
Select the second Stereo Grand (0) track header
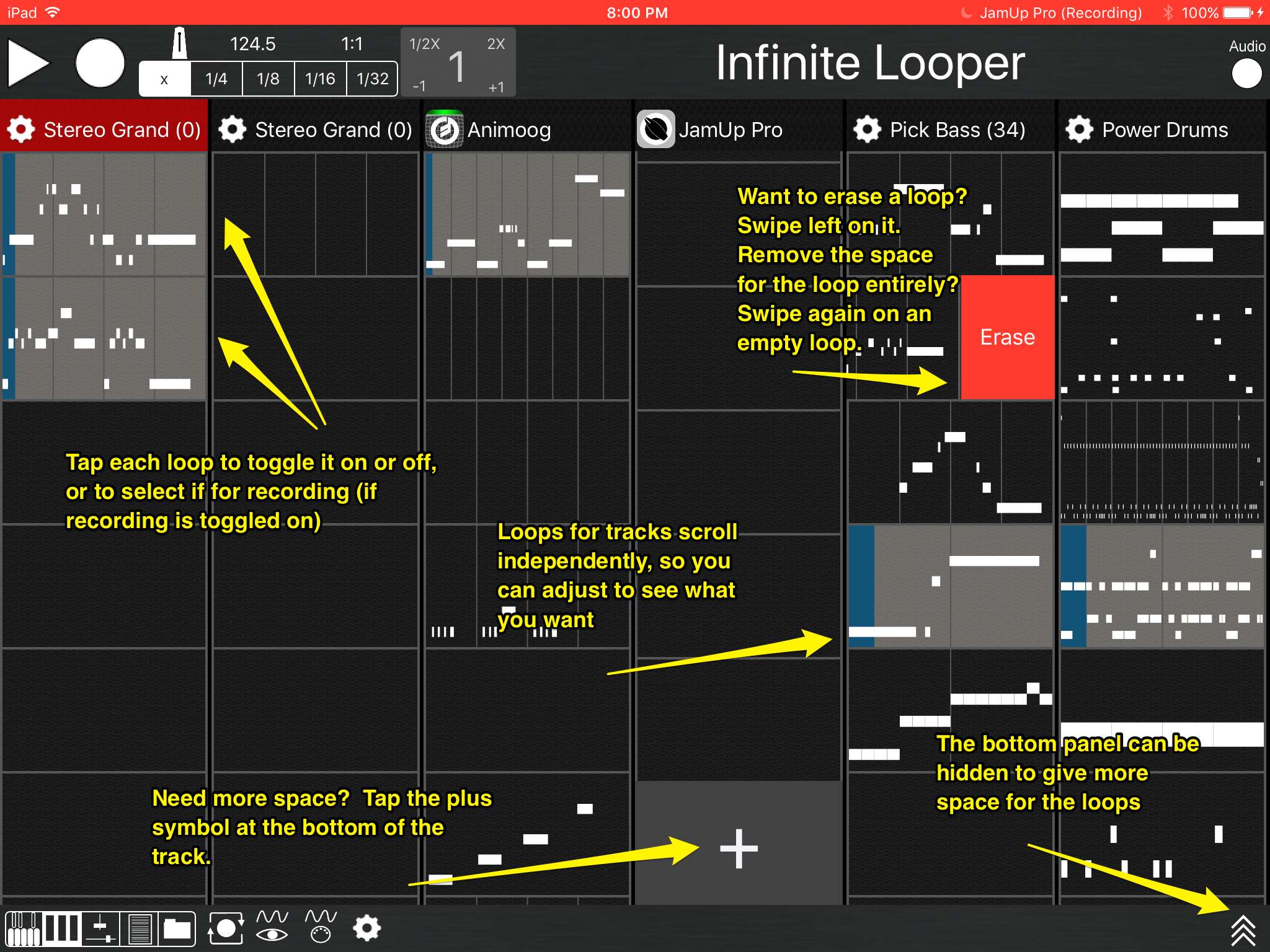coord(316,126)
